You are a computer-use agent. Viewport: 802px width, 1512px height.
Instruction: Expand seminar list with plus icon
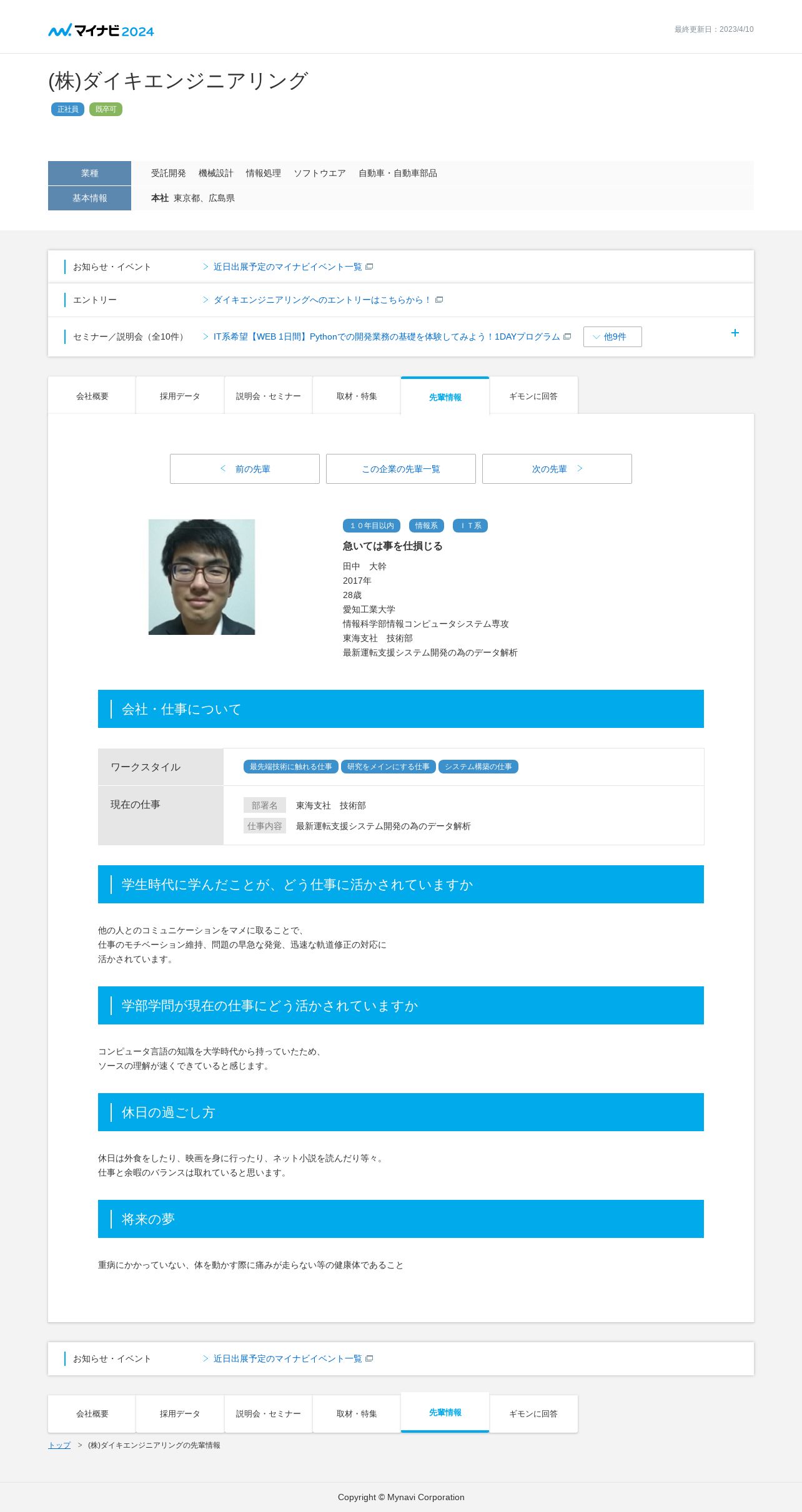coord(735,333)
